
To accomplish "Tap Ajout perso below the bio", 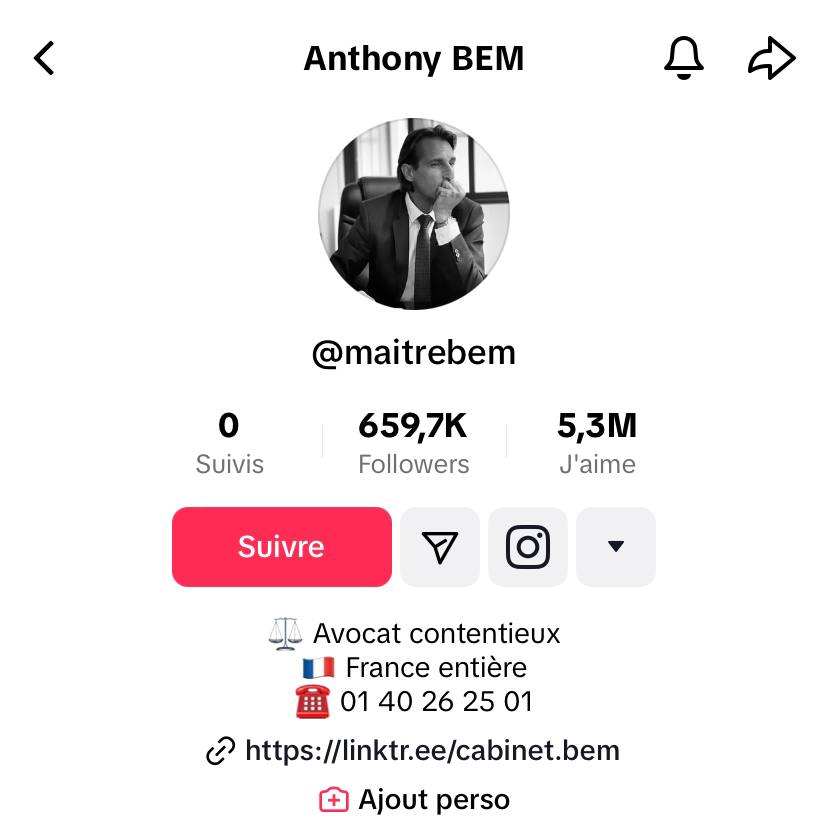I will click(x=437, y=799).
